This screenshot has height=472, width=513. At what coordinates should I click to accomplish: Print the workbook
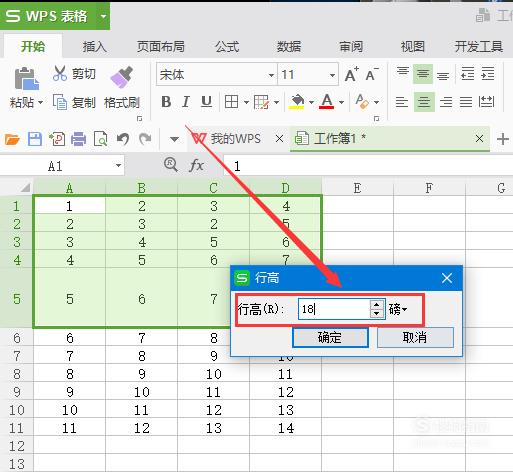coord(79,139)
